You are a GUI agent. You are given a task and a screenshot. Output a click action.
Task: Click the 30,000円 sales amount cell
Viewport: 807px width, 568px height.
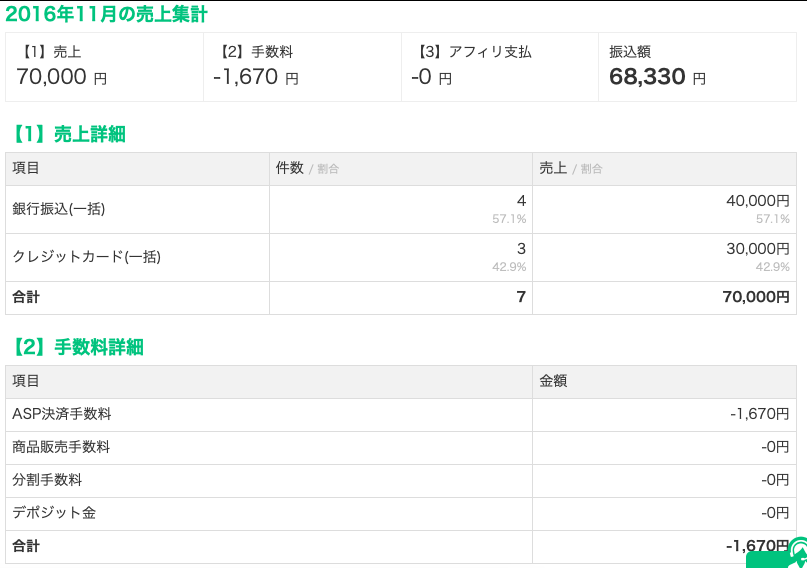[757, 249]
